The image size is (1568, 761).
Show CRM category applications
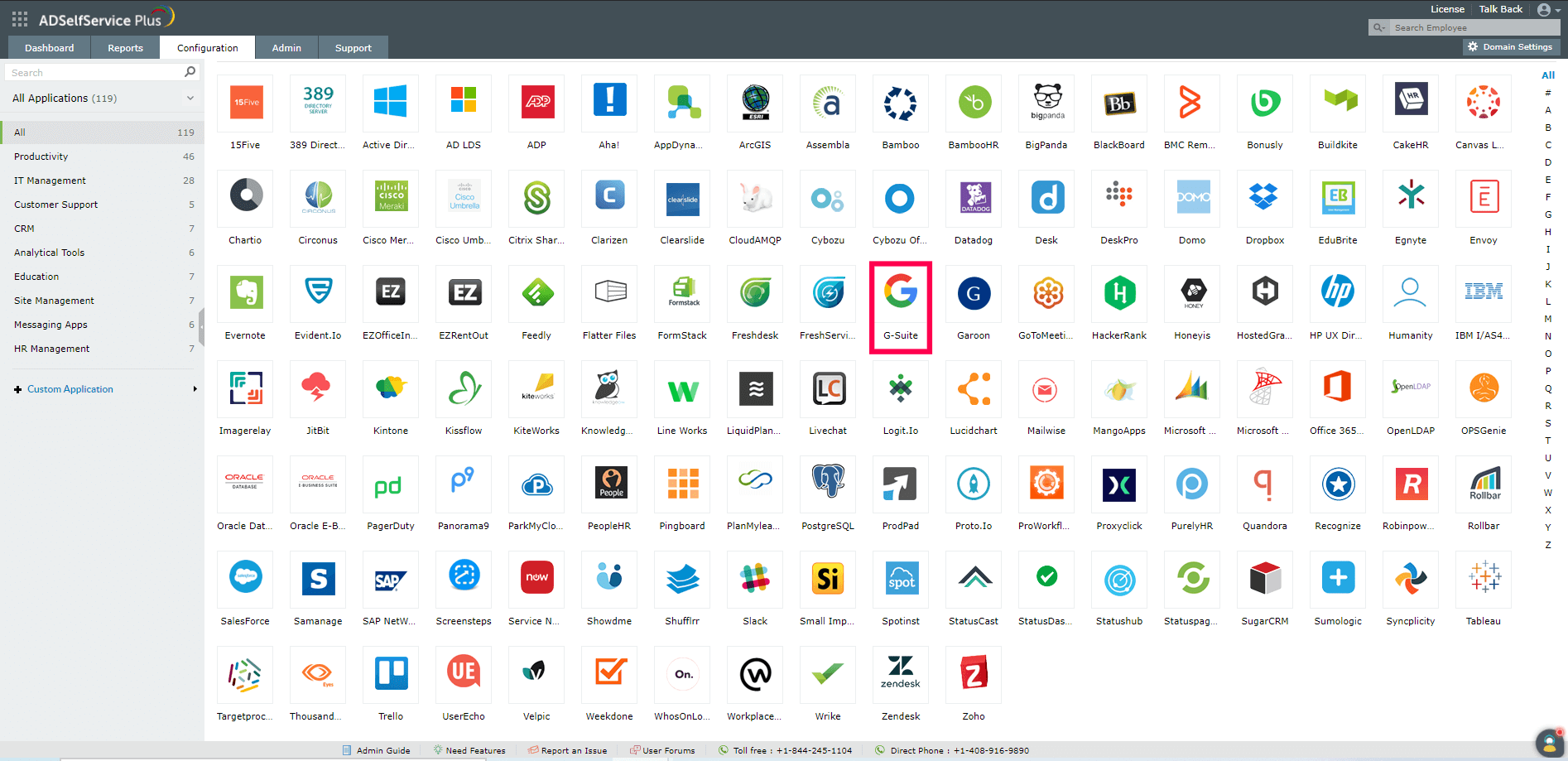pyautogui.click(x=103, y=229)
